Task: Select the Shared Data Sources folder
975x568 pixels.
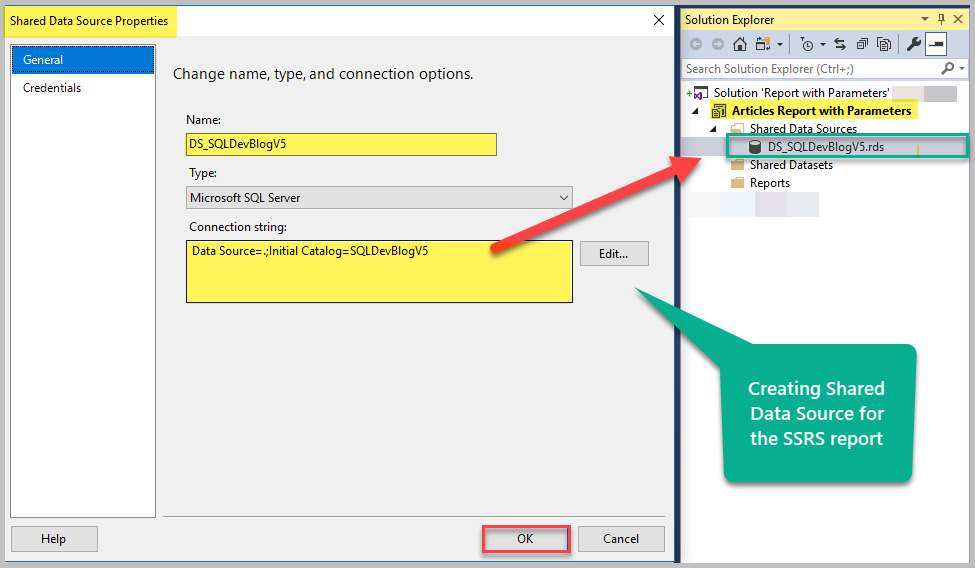Action: [803, 129]
